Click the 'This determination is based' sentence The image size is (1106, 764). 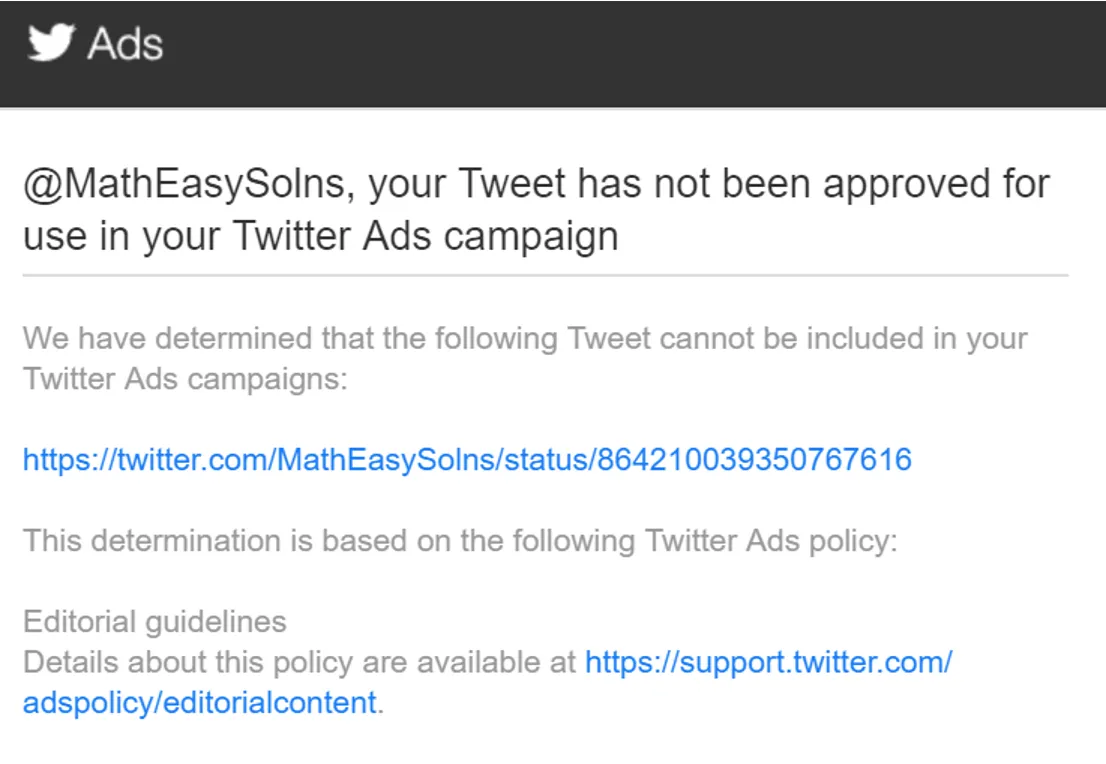click(x=460, y=541)
